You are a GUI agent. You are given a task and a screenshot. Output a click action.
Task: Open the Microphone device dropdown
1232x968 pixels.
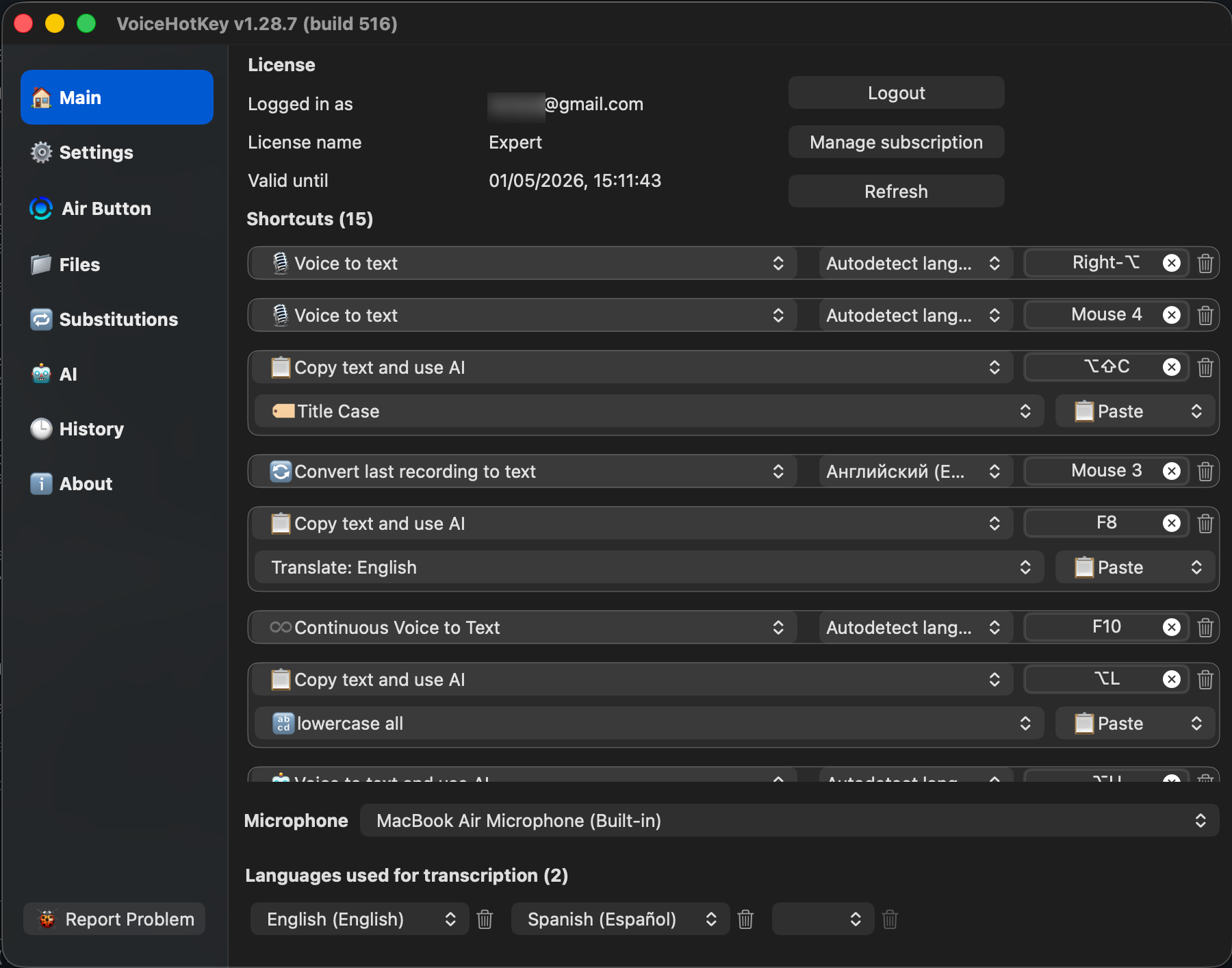pos(789,820)
